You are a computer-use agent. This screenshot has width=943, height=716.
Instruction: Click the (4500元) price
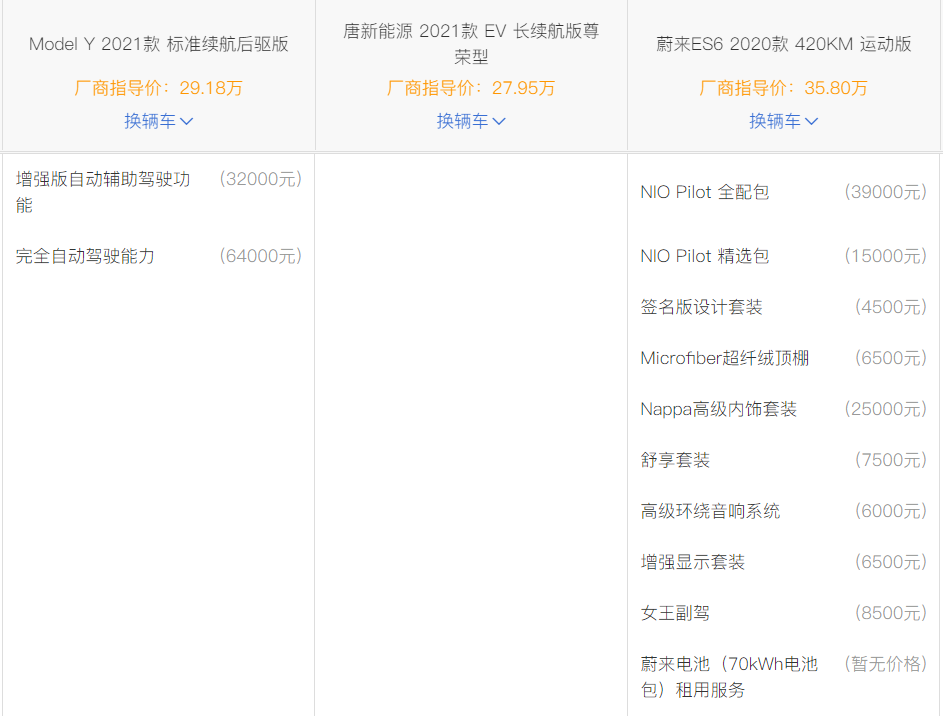[891, 307]
